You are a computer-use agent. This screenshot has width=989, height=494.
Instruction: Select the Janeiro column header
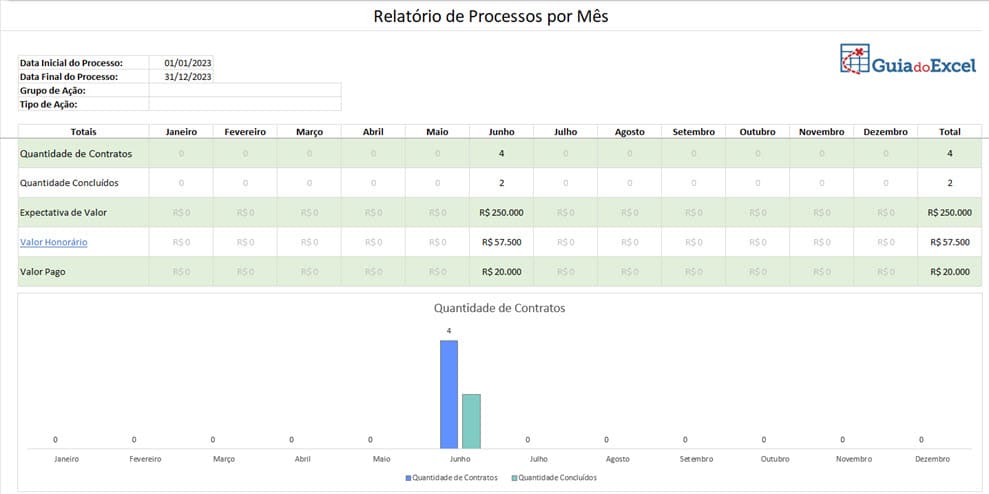click(x=181, y=132)
